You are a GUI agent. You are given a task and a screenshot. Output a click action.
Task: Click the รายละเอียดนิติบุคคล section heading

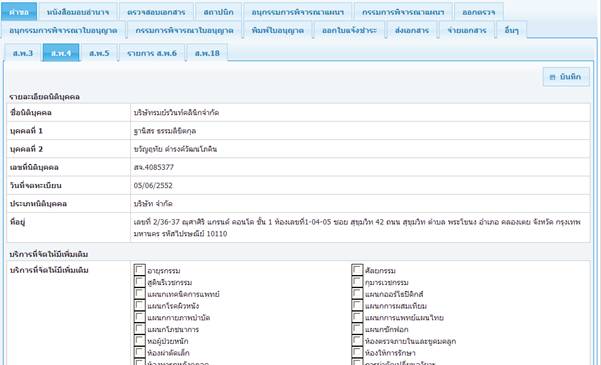[x=44, y=97]
